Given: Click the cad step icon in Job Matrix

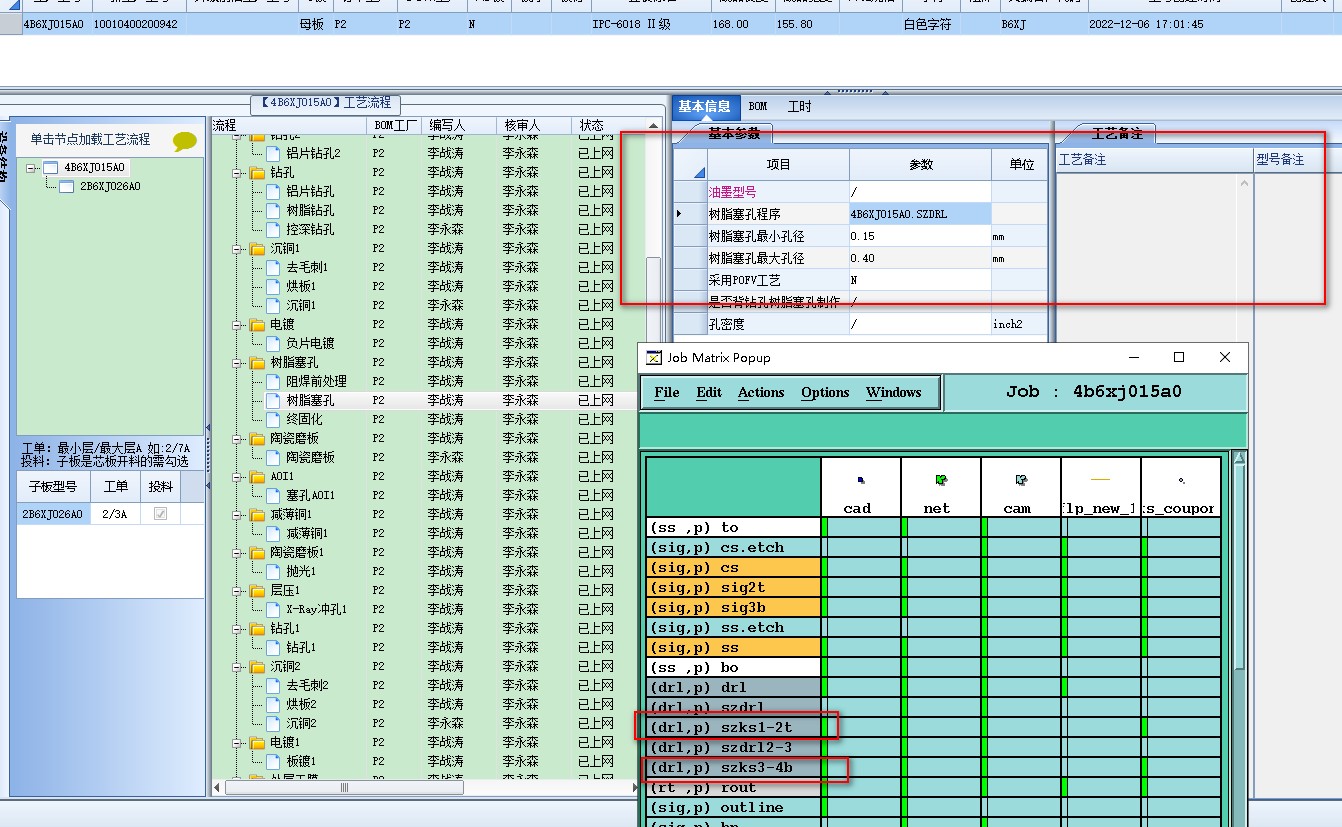Looking at the screenshot, I should click(x=861, y=480).
